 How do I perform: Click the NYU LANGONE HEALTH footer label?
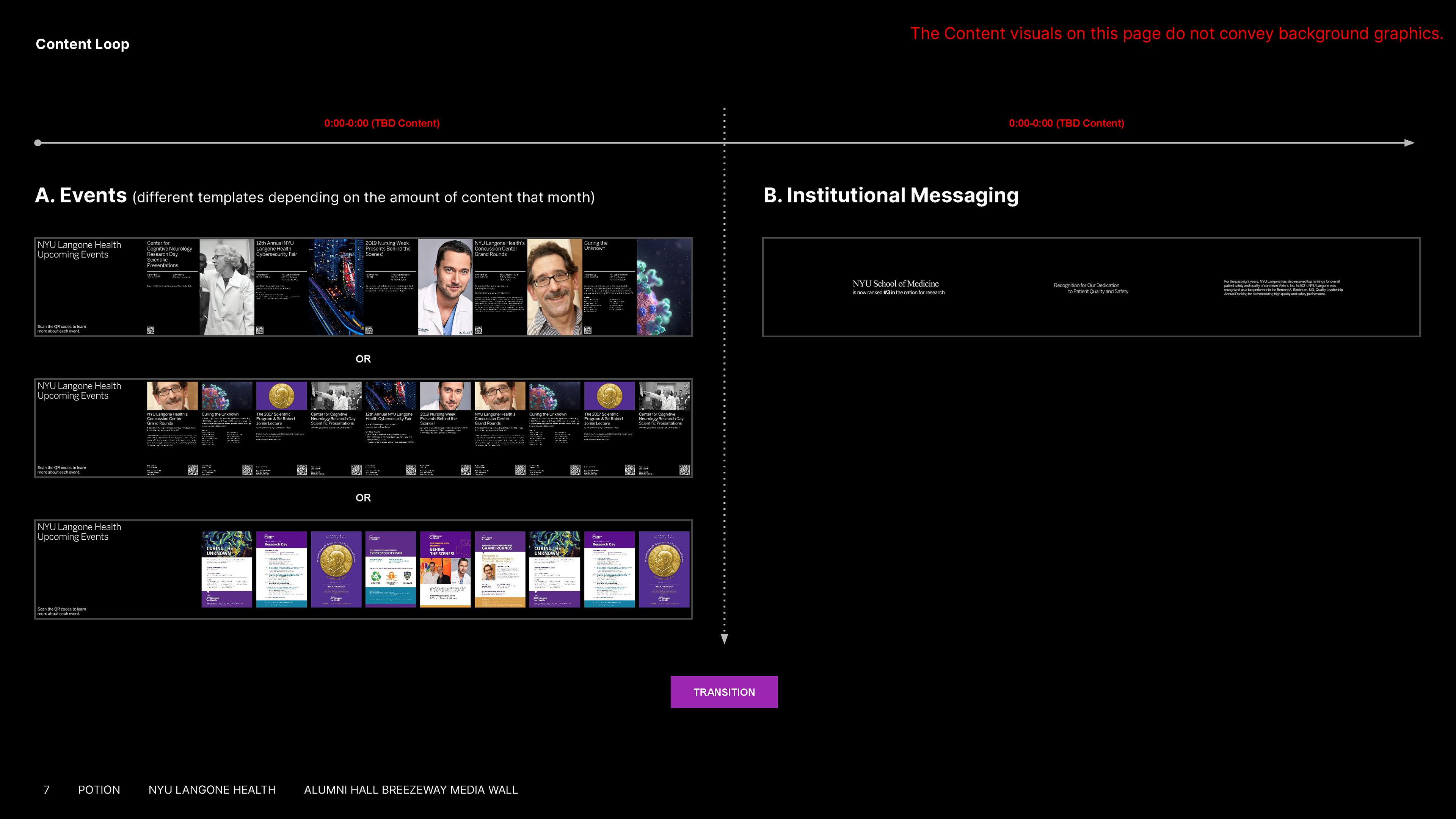pos(212,790)
